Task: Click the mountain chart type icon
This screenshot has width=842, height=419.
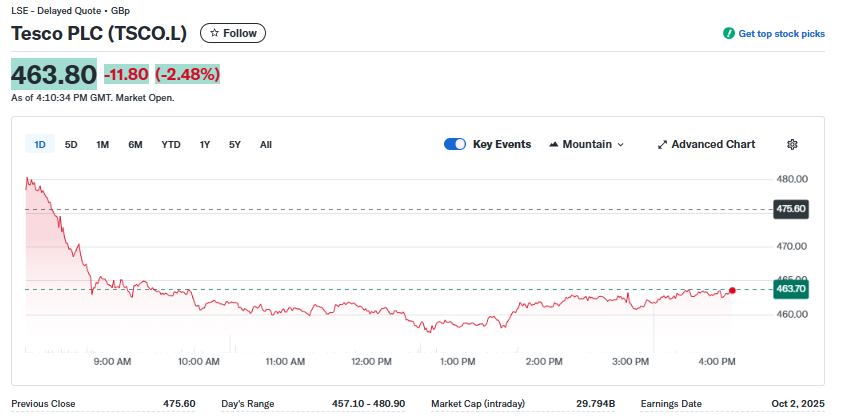Action: 554,144
